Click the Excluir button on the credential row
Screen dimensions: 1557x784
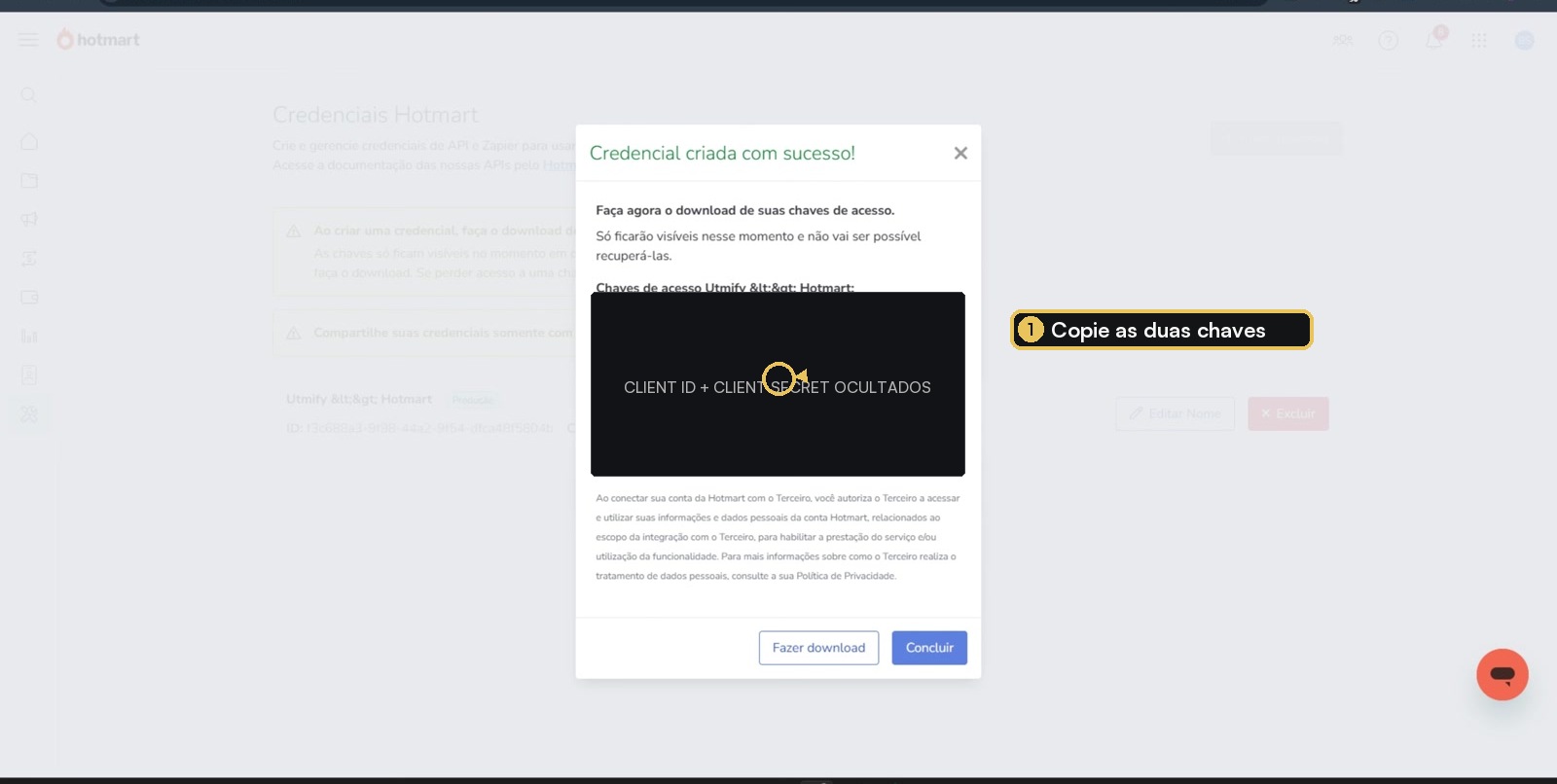[x=1288, y=413]
